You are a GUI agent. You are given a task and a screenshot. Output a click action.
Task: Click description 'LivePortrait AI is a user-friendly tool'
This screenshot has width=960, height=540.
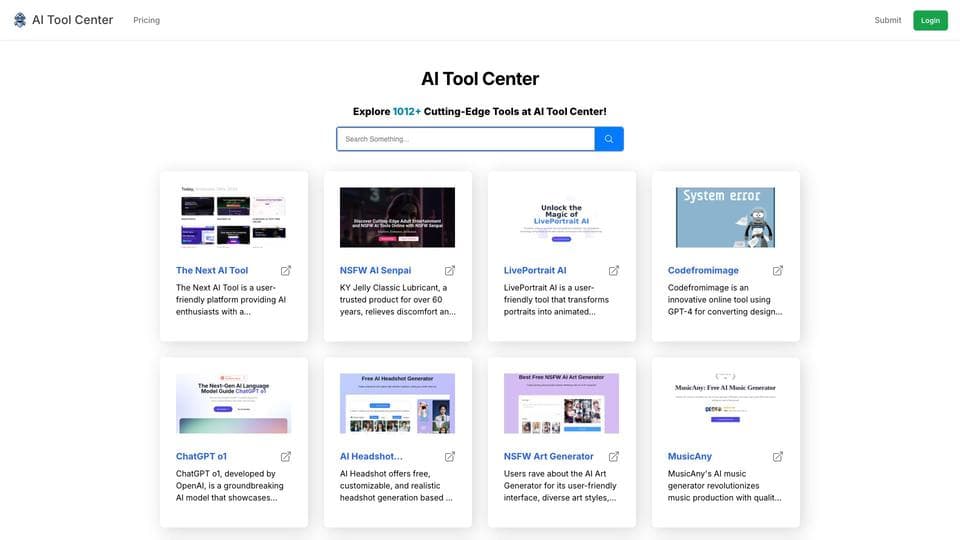(x=557, y=299)
